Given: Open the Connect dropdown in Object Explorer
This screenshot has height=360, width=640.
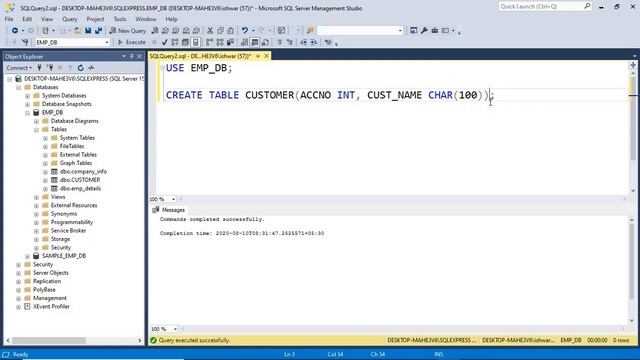Looking at the screenshot, I should click(x=19, y=68).
